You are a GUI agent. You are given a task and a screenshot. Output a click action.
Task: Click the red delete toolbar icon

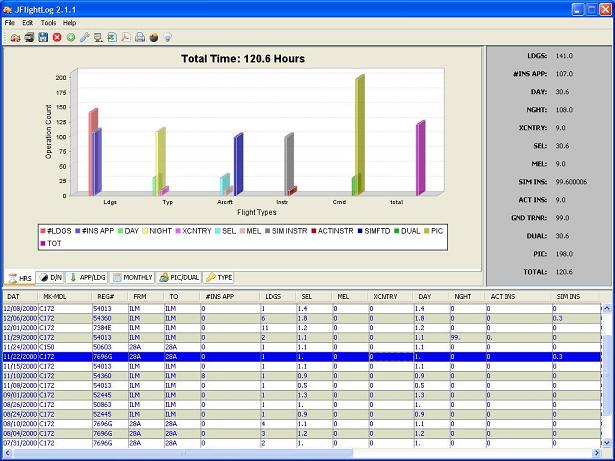57,37
